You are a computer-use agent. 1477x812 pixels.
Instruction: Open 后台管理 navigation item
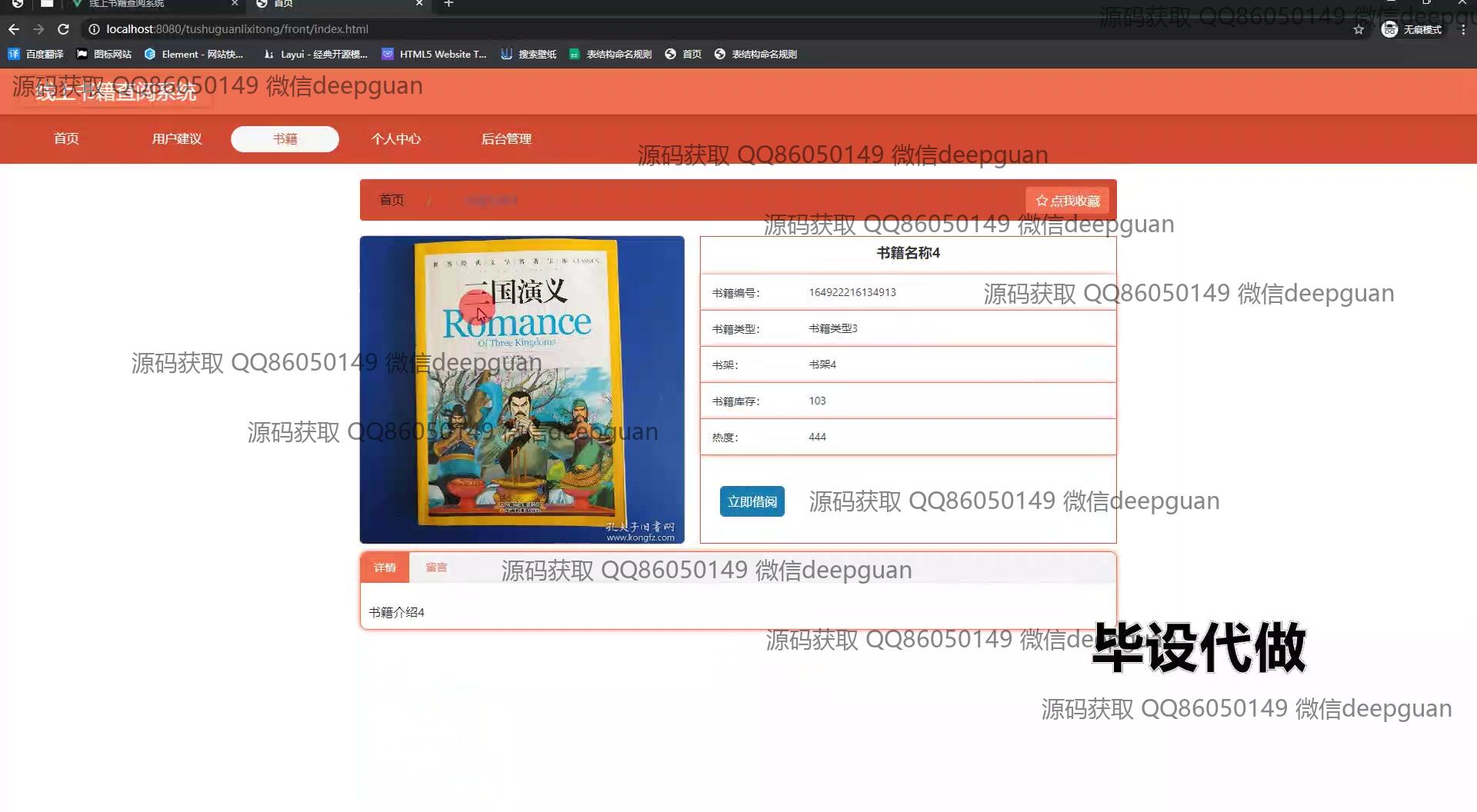[x=506, y=138]
